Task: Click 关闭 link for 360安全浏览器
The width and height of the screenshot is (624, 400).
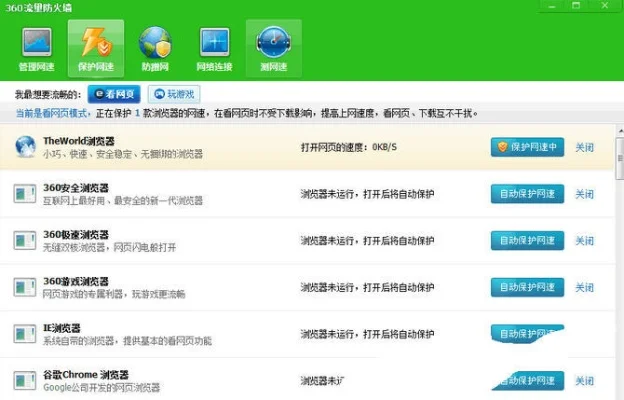Action: (584, 194)
